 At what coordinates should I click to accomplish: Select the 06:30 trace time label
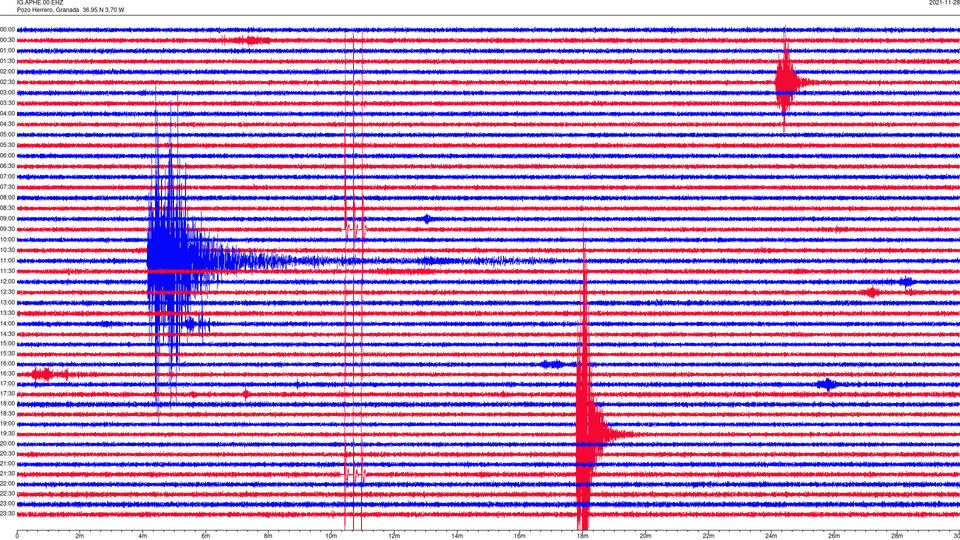pos(7,166)
